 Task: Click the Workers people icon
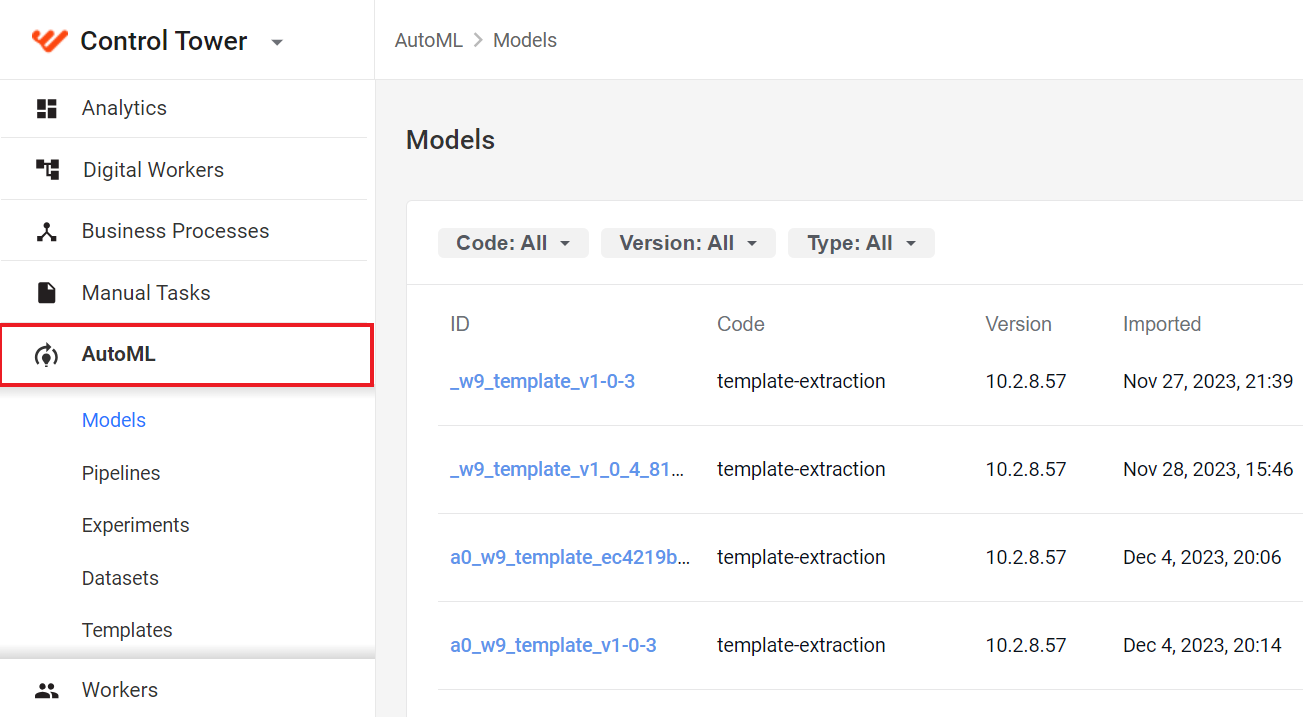[x=46, y=690]
